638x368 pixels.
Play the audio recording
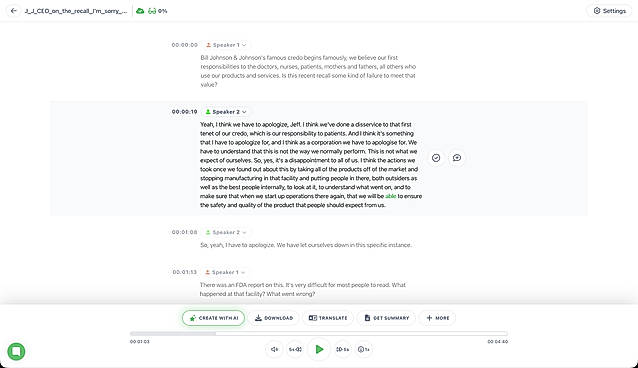(319, 349)
